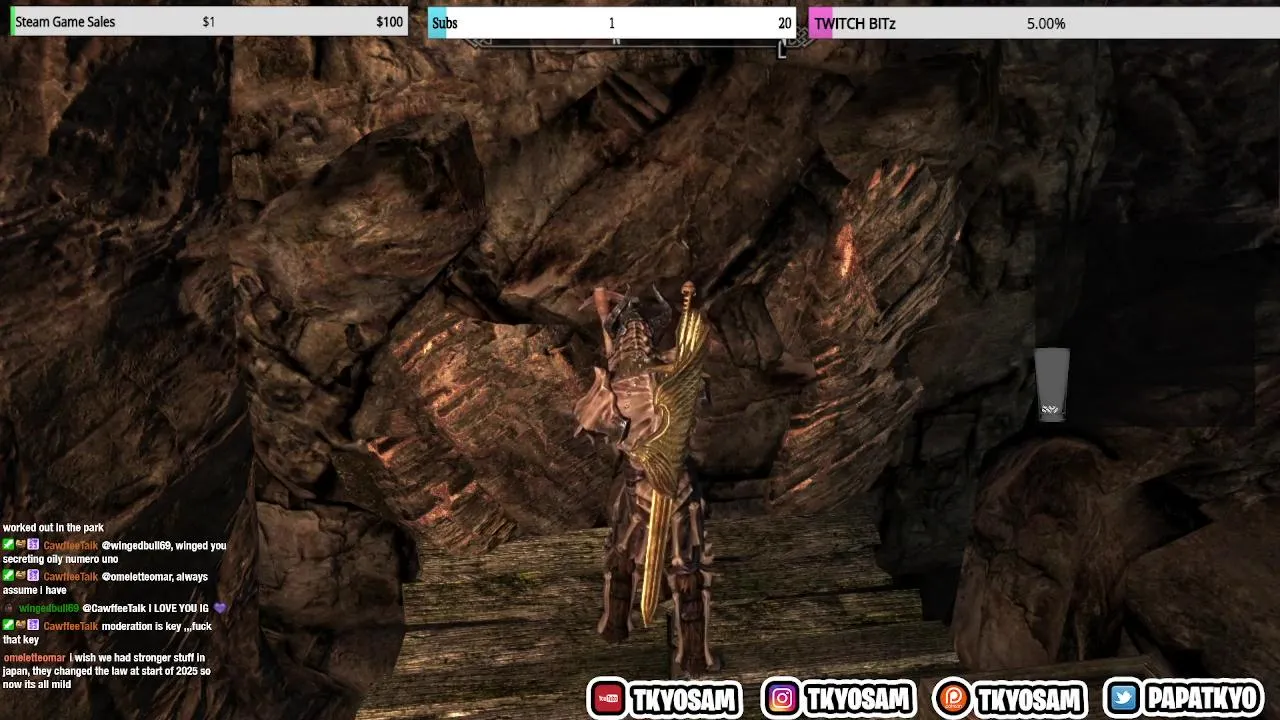This screenshot has height=720, width=1280.
Task: Click moderator sword badge on 'always assume' message
Action: point(8,576)
